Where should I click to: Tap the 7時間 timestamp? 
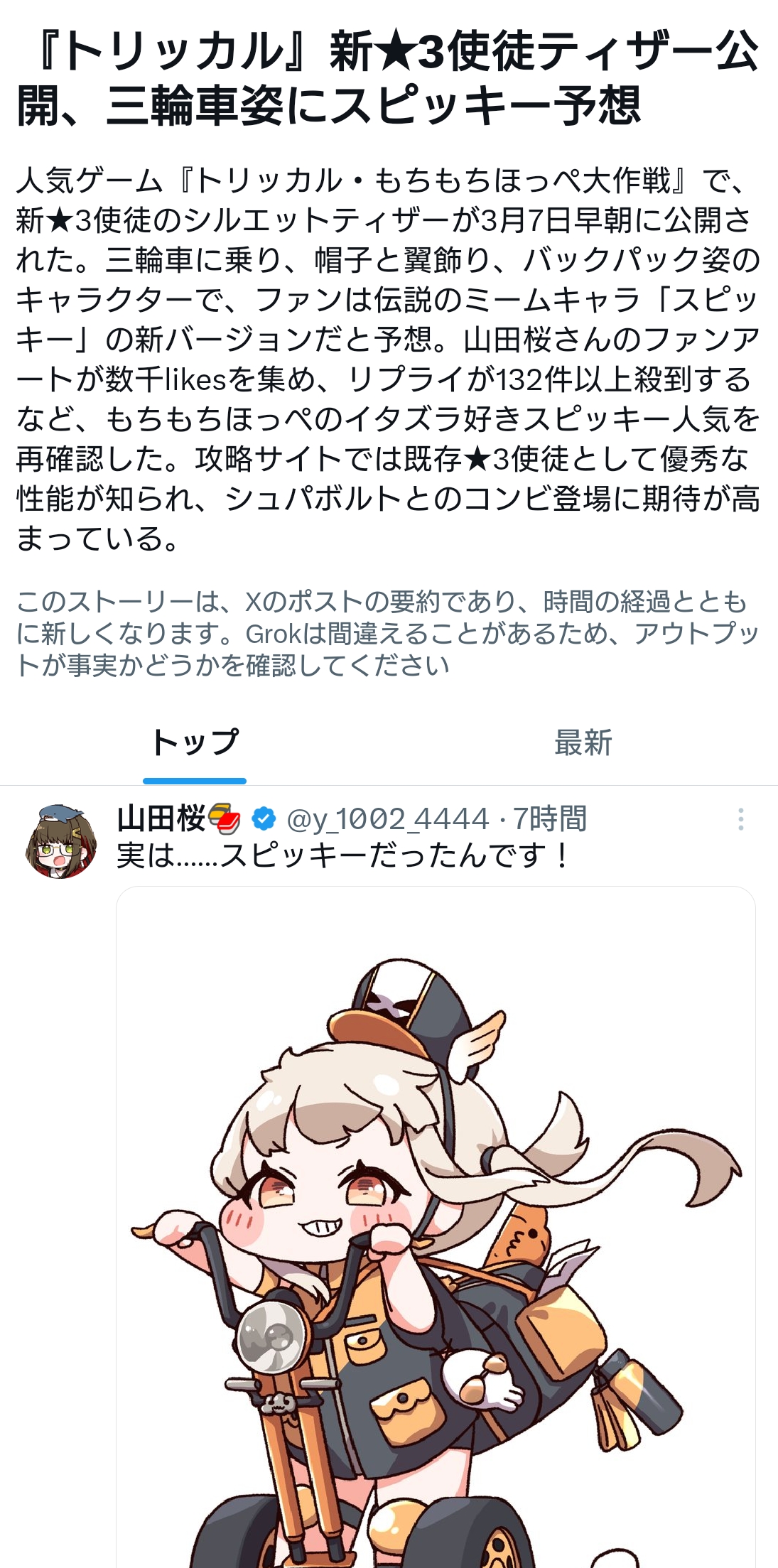click(x=550, y=819)
